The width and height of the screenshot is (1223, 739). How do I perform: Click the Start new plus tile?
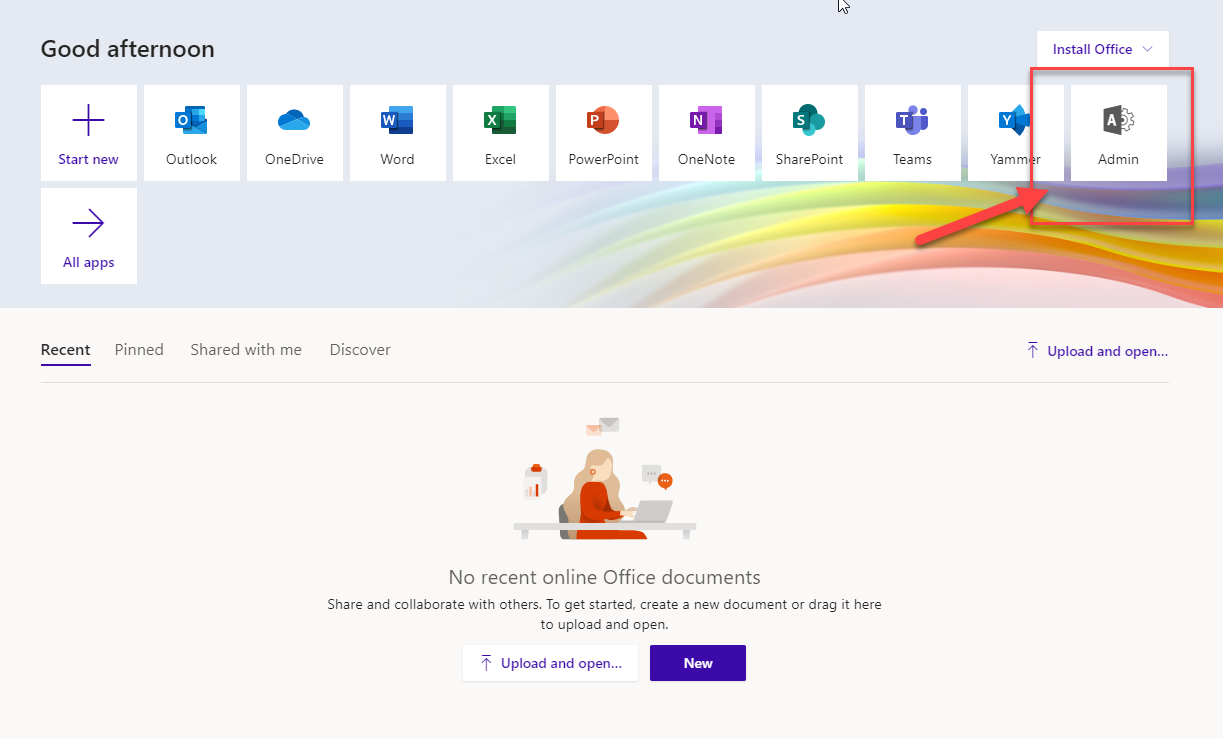(88, 133)
